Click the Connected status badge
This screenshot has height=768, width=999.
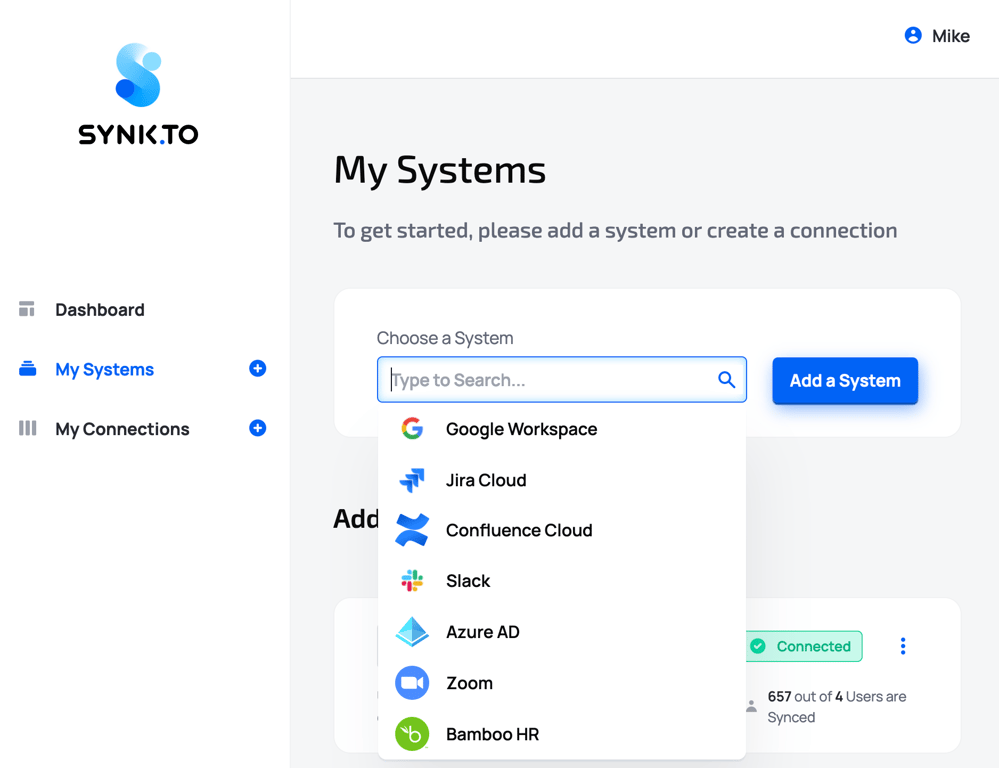(x=804, y=646)
